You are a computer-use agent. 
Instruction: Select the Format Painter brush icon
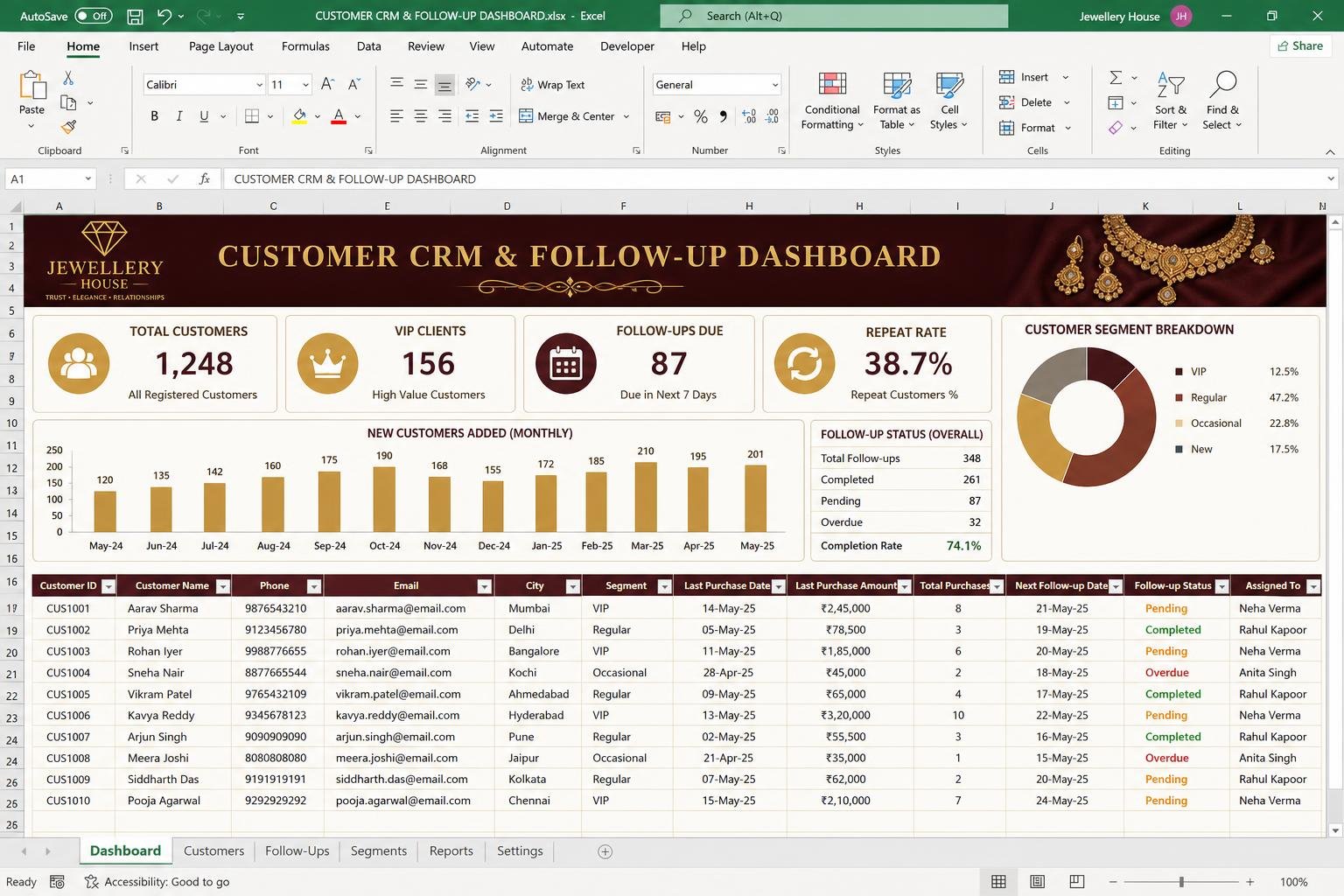69,127
